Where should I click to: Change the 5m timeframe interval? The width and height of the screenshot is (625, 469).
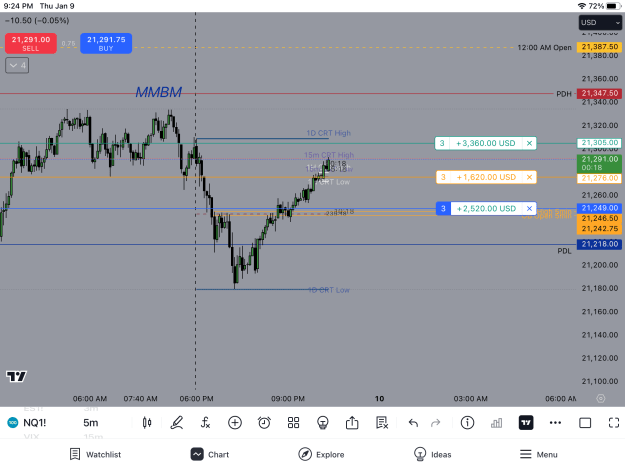point(90,423)
